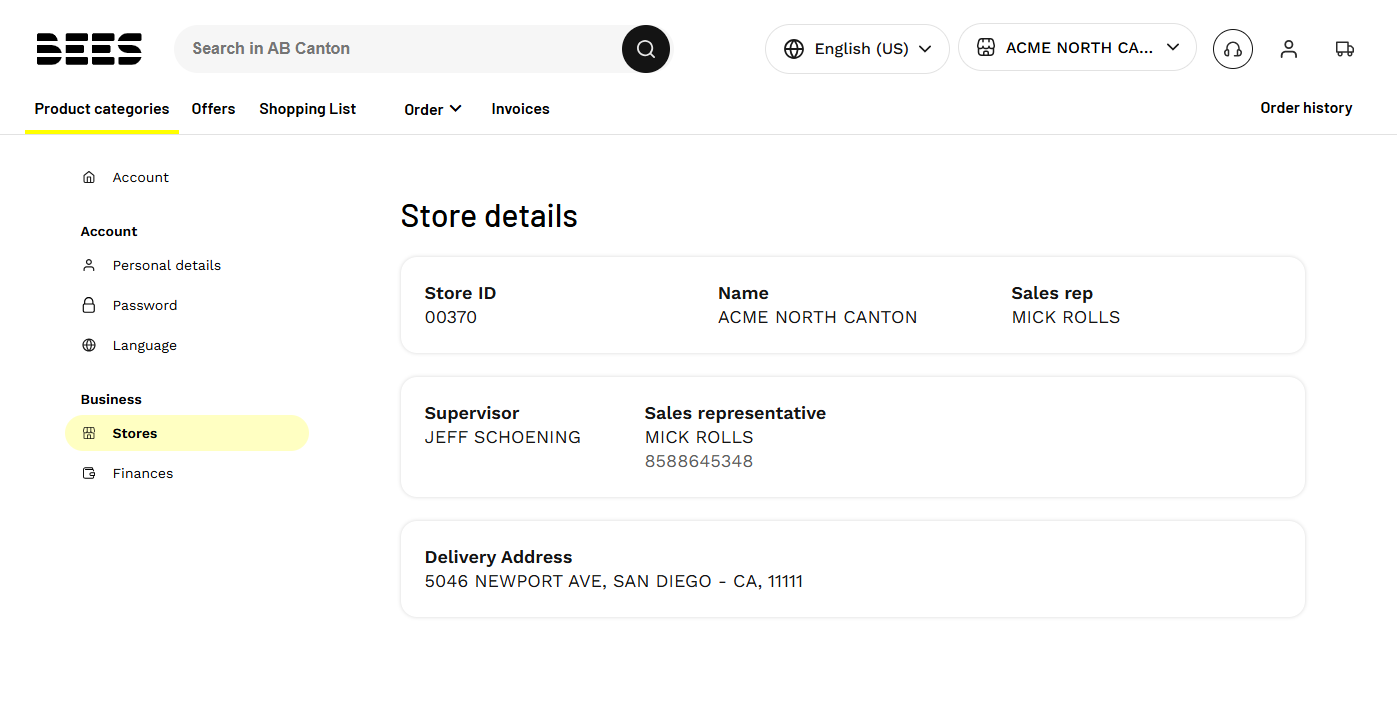The height and width of the screenshot is (715, 1397).
Task: Click the lock icon beside Password
Action: coord(89,305)
